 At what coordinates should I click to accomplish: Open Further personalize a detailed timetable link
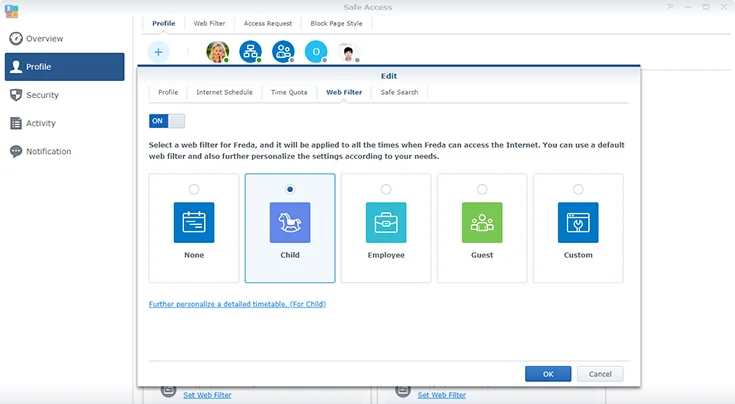tap(237, 304)
